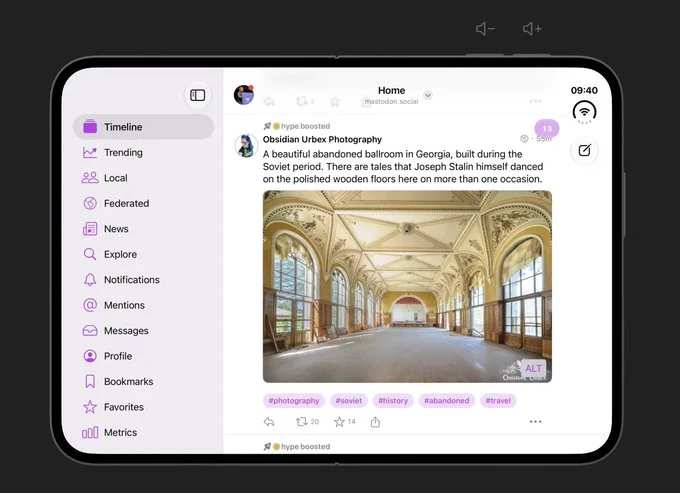Viewport: 680px width, 493px height.
Task: Open the #travel hashtag
Action: coord(498,401)
